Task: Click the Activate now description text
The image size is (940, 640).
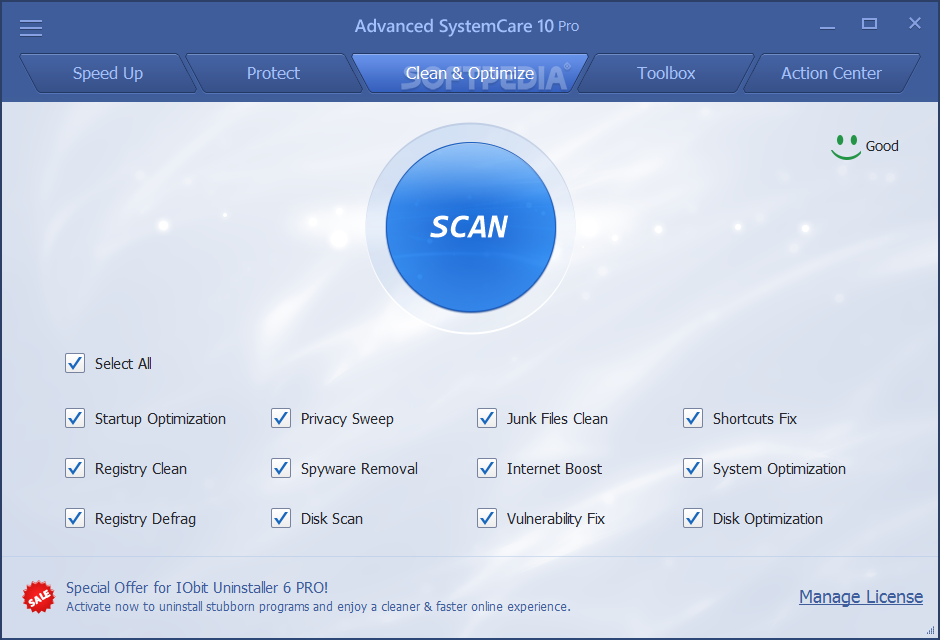Action: [318, 606]
